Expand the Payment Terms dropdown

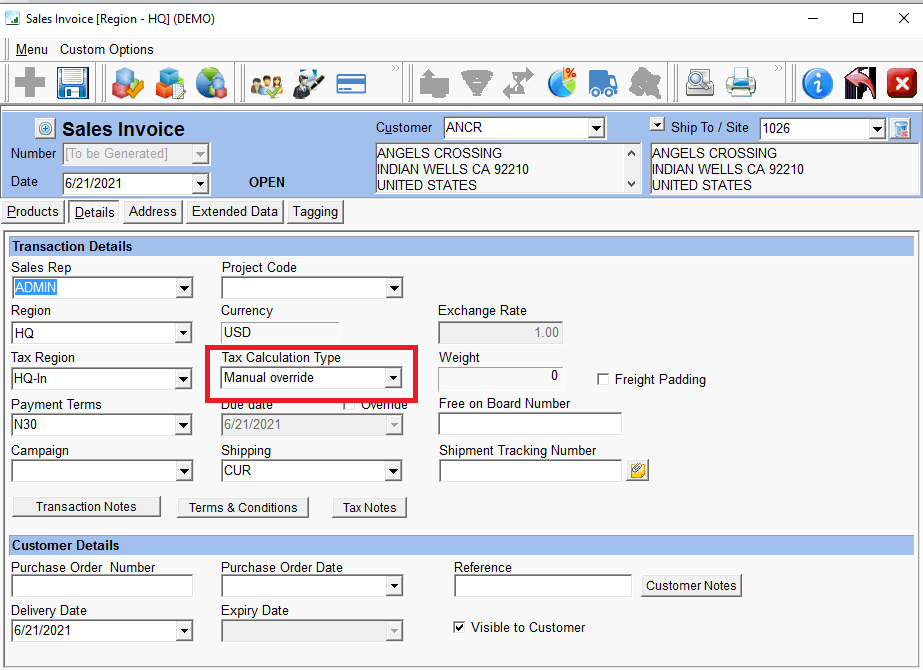pyautogui.click(x=183, y=425)
